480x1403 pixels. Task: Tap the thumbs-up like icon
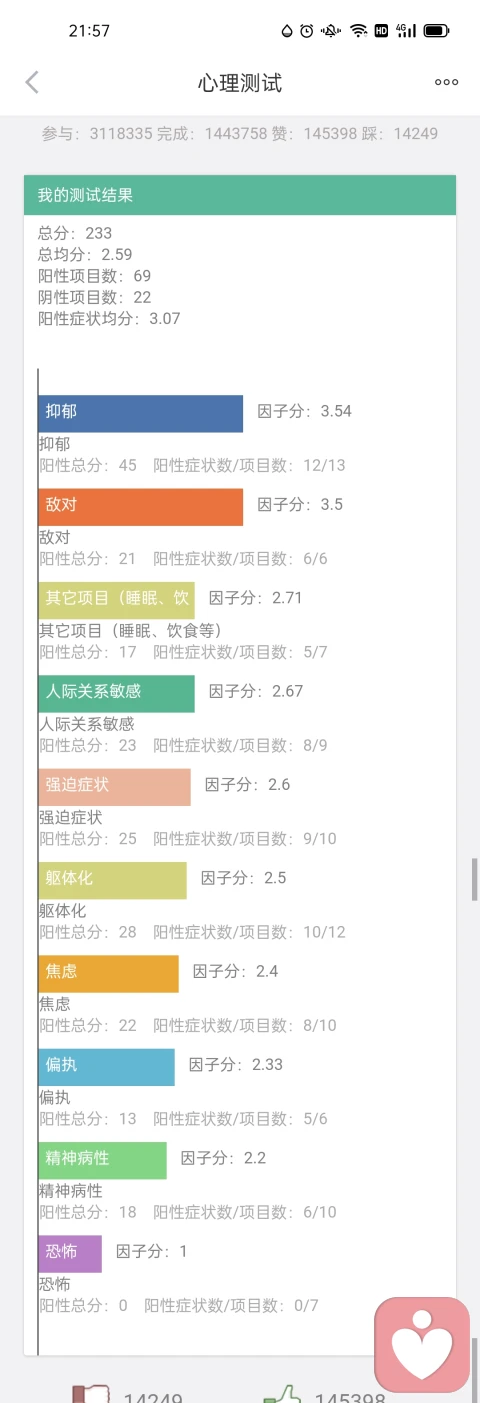(x=282, y=1394)
